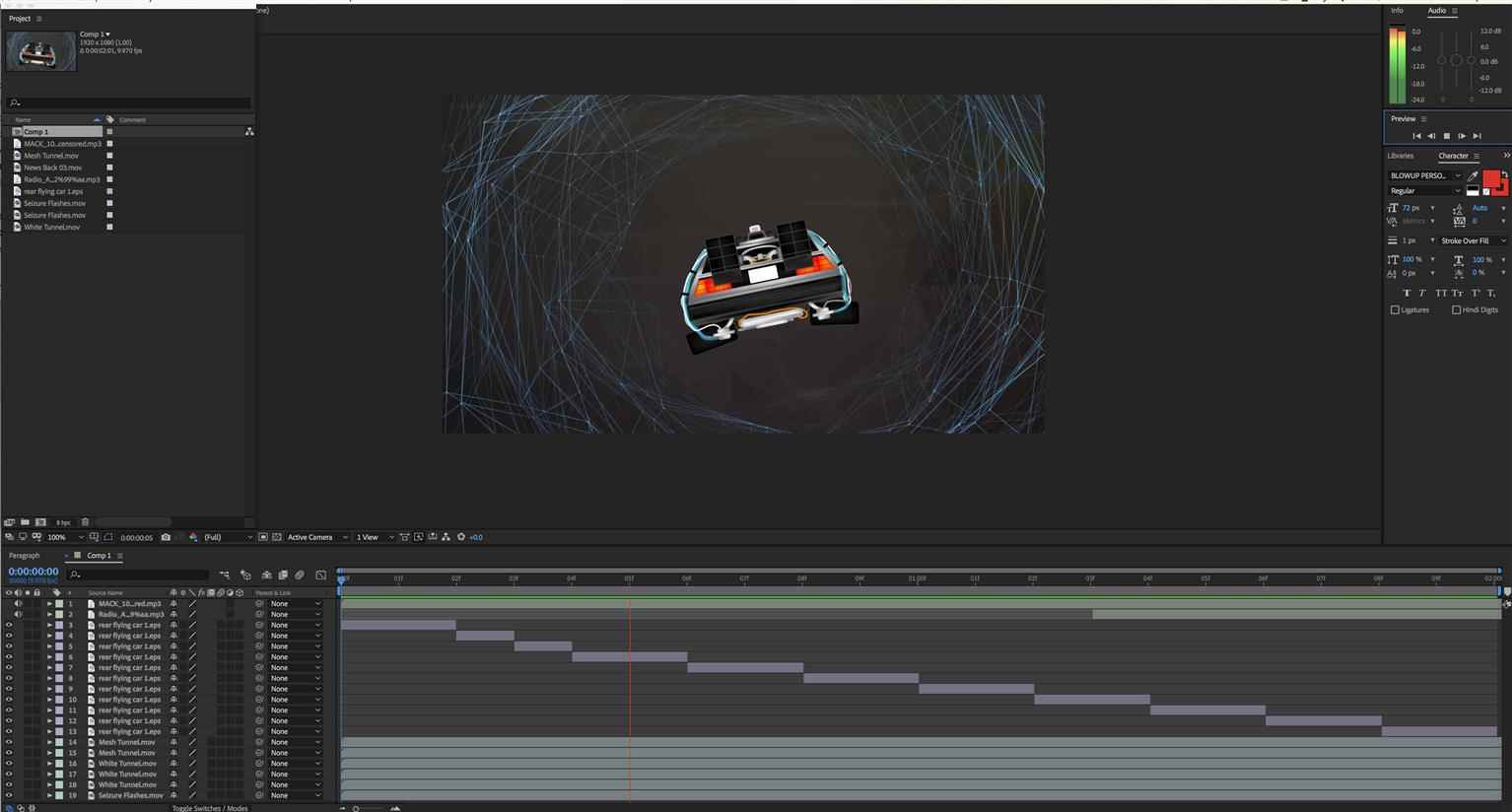
Task: Hide layer 13 rear flying car
Action: pos(9,731)
